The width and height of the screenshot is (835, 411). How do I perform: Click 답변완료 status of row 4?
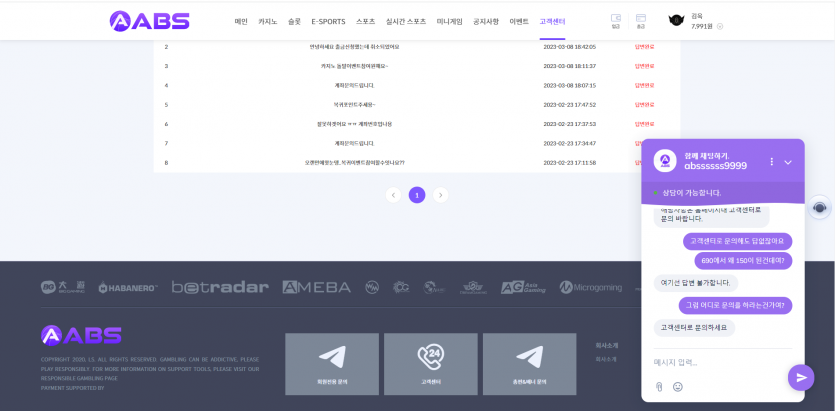coord(644,85)
